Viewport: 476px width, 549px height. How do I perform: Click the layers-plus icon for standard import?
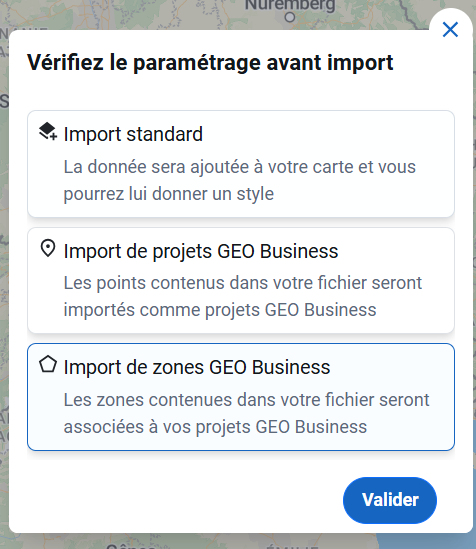pyautogui.click(x=48, y=132)
